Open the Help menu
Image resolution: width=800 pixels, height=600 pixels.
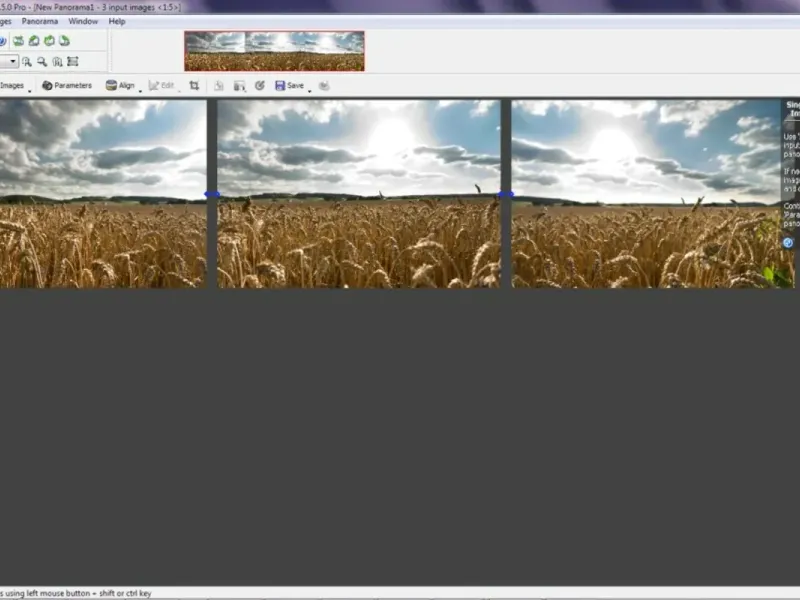coord(117,21)
